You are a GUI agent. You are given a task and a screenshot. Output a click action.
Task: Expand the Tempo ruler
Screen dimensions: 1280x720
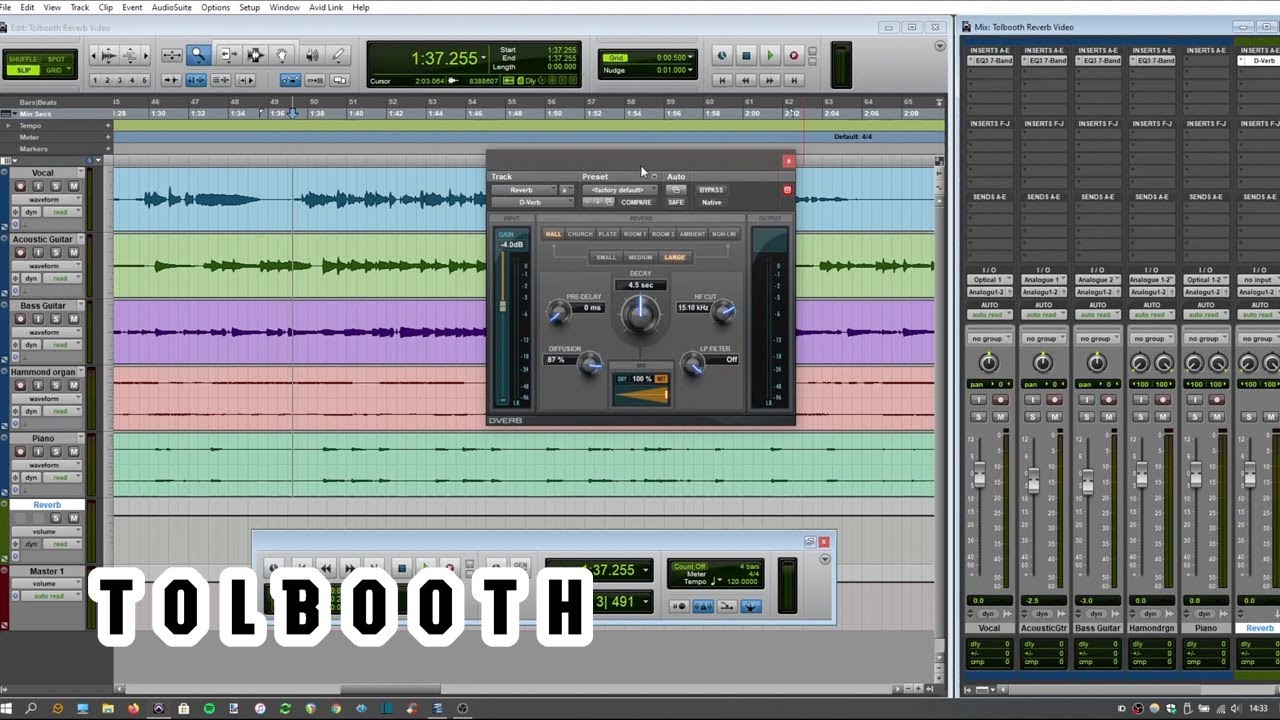coord(9,126)
